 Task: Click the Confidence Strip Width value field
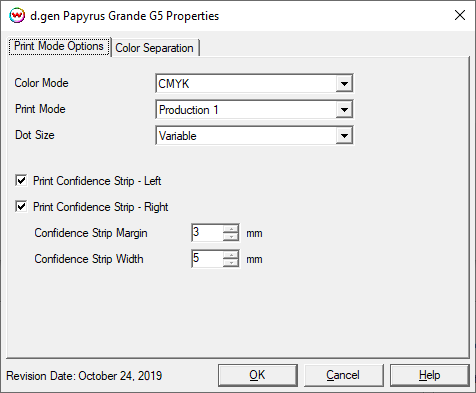207,259
